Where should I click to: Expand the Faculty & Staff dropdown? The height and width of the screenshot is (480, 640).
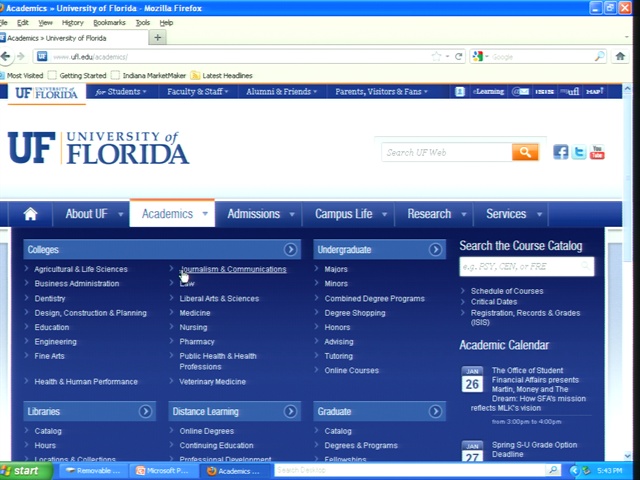(x=198, y=91)
